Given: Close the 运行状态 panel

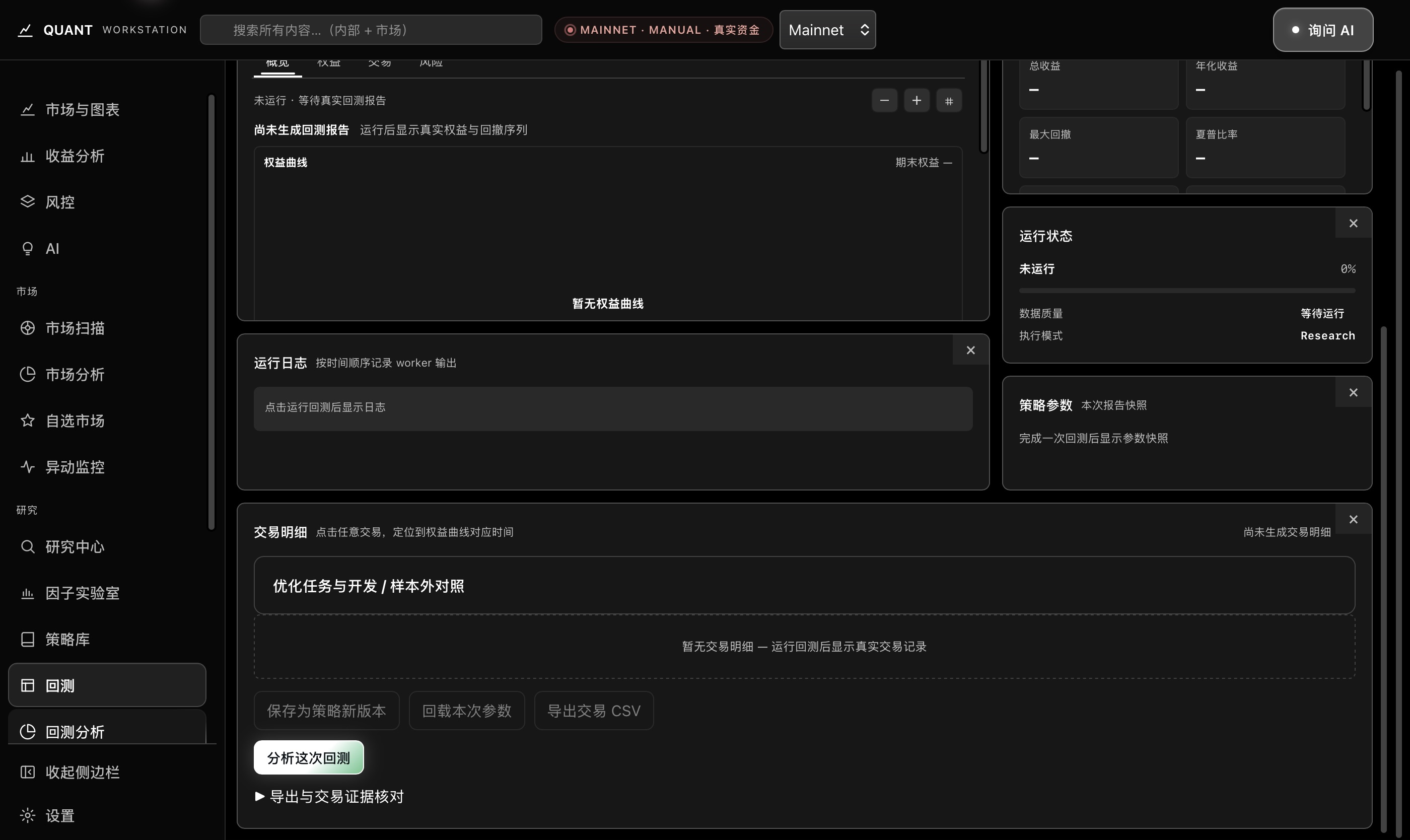Looking at the screenshot, I should tap(1354, 223).
